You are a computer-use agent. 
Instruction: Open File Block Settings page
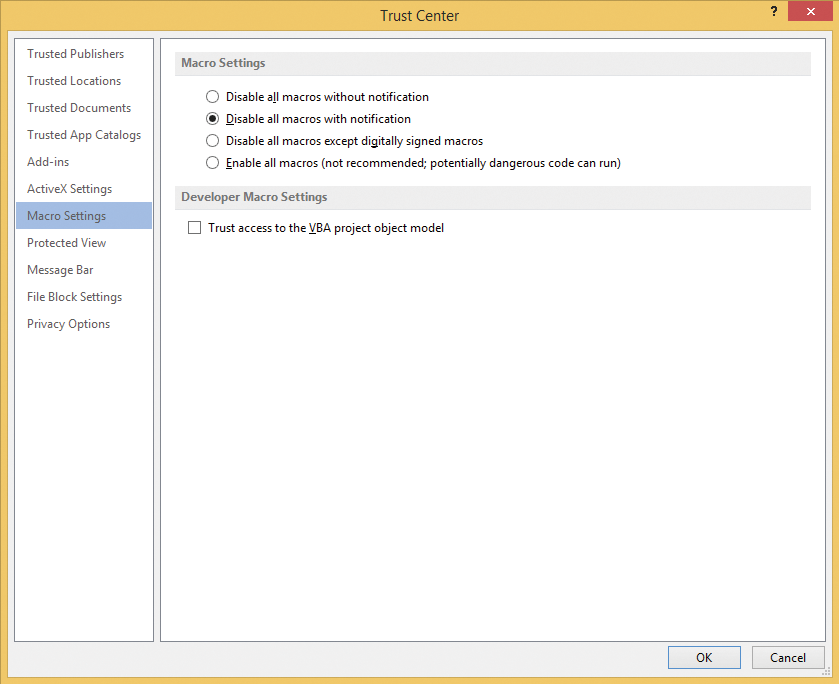coord(73,296)
